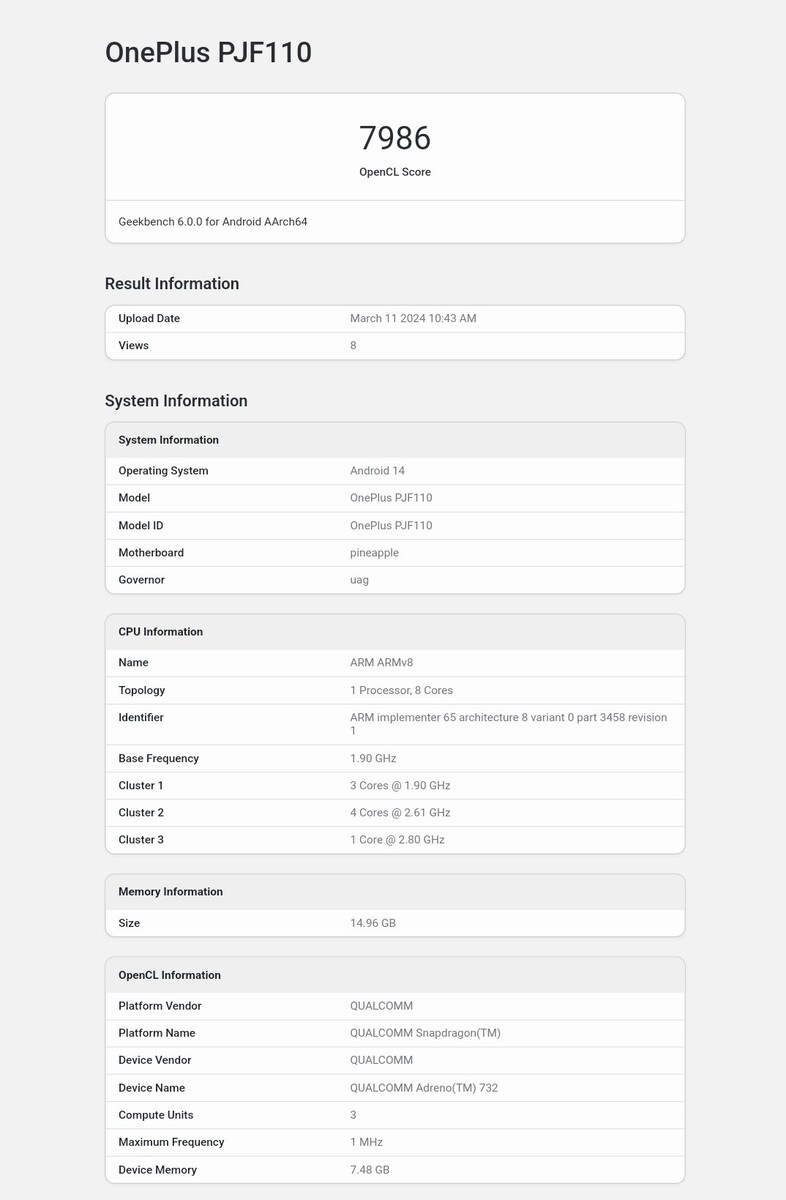Select the Governor uag row

point(395,580)
